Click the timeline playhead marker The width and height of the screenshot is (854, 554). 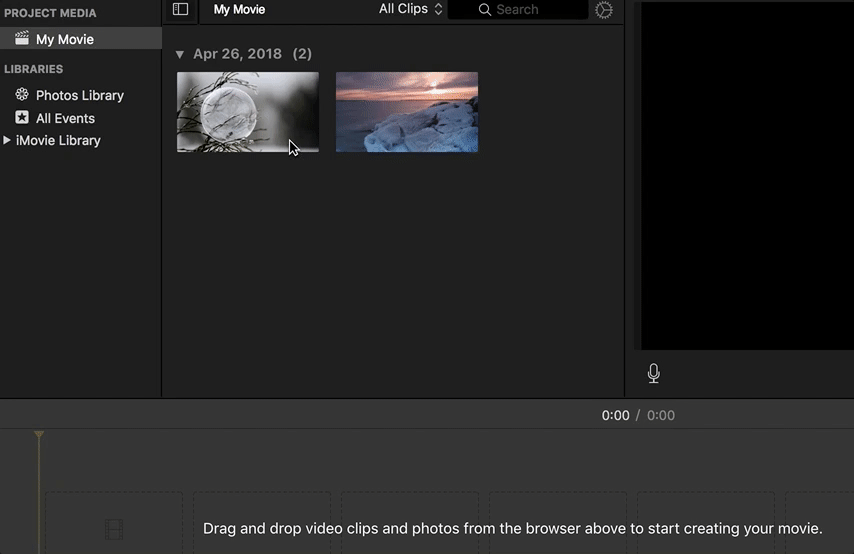[x=39, y=435]
